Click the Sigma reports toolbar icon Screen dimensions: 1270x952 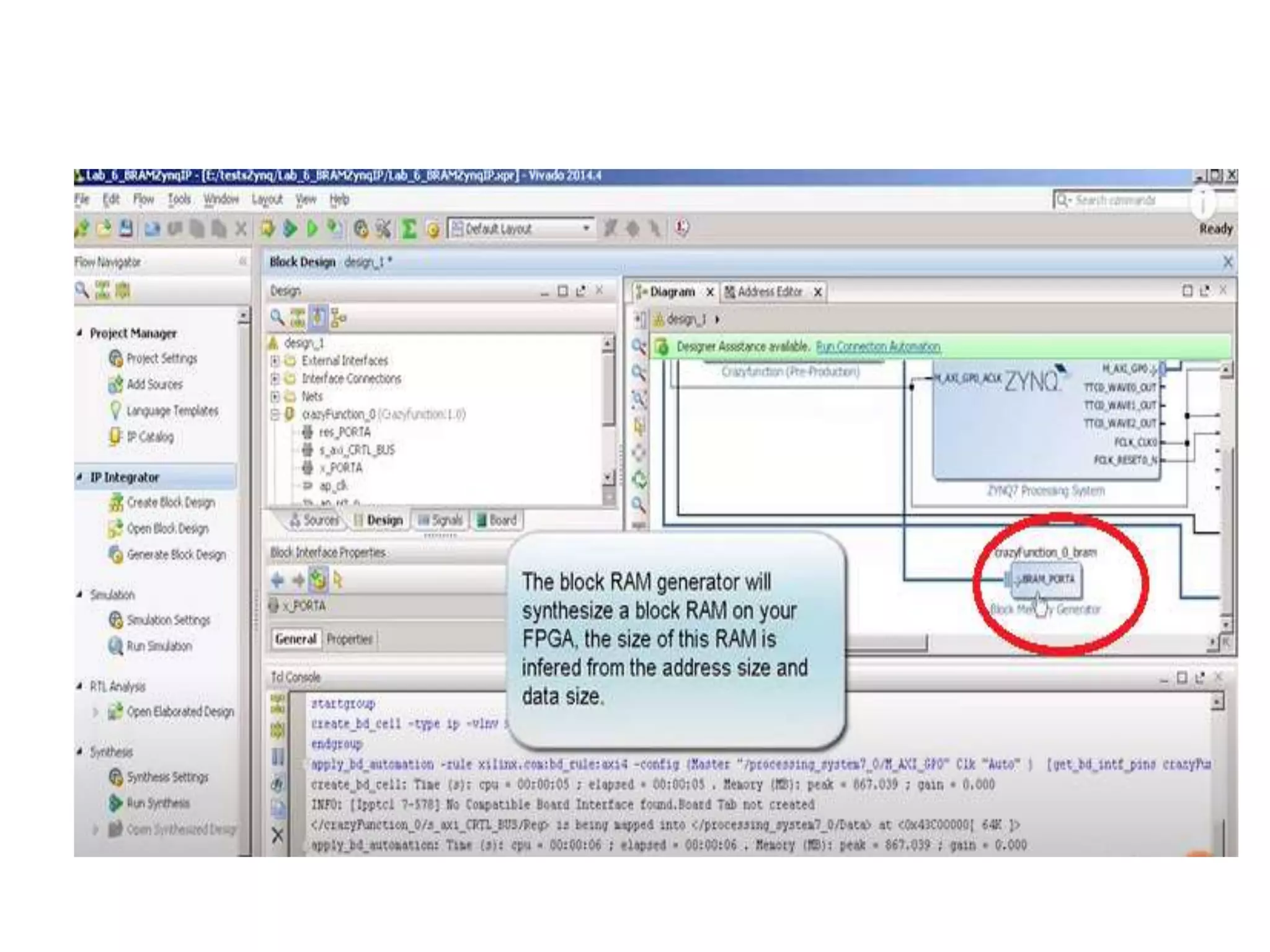pos(409,229)
